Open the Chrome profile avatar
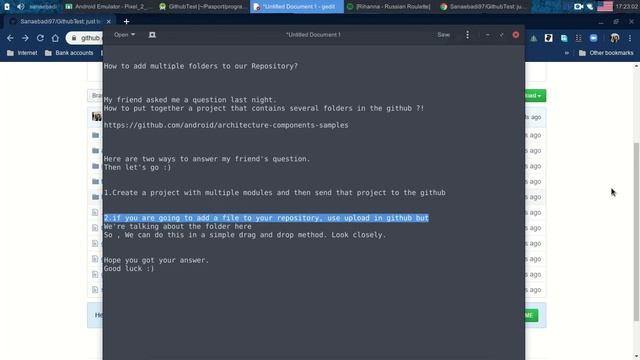The height and width of the screenshot is (360, 640). (x=615, y=38)
